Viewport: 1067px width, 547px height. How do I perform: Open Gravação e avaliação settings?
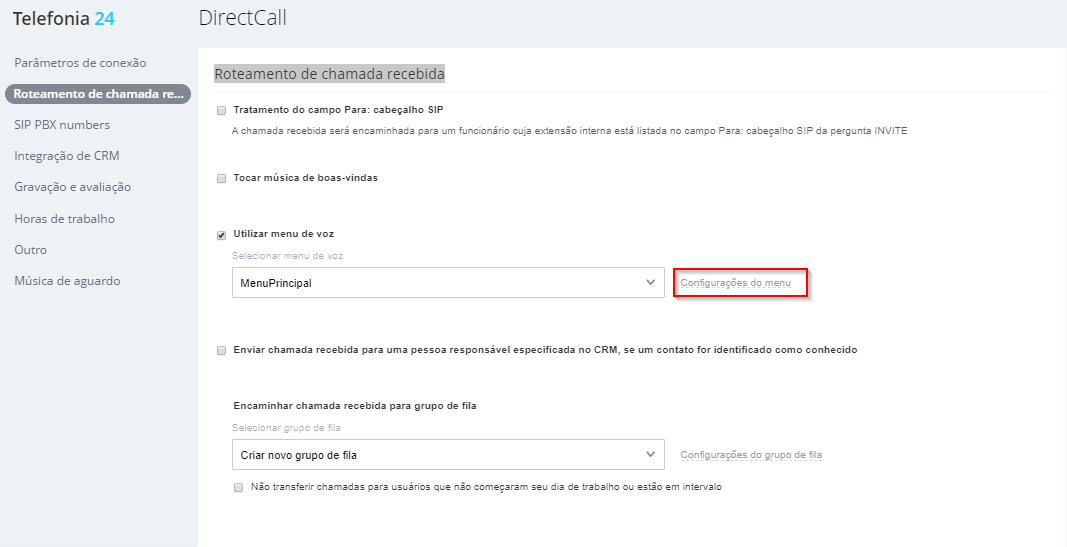[x=73, y=187]
